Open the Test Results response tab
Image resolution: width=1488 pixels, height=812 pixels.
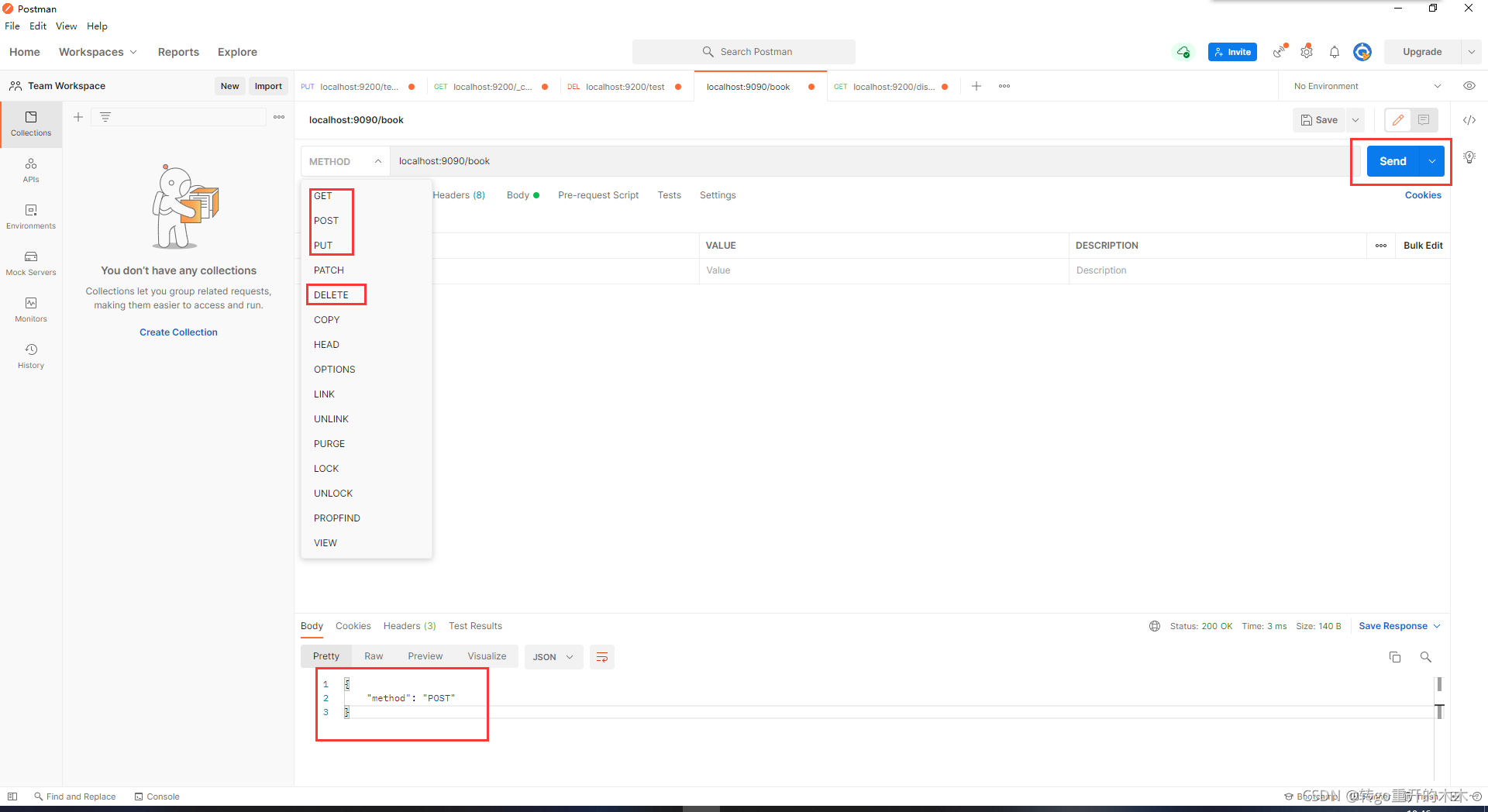pyautogui.click(x=475, y=626)
